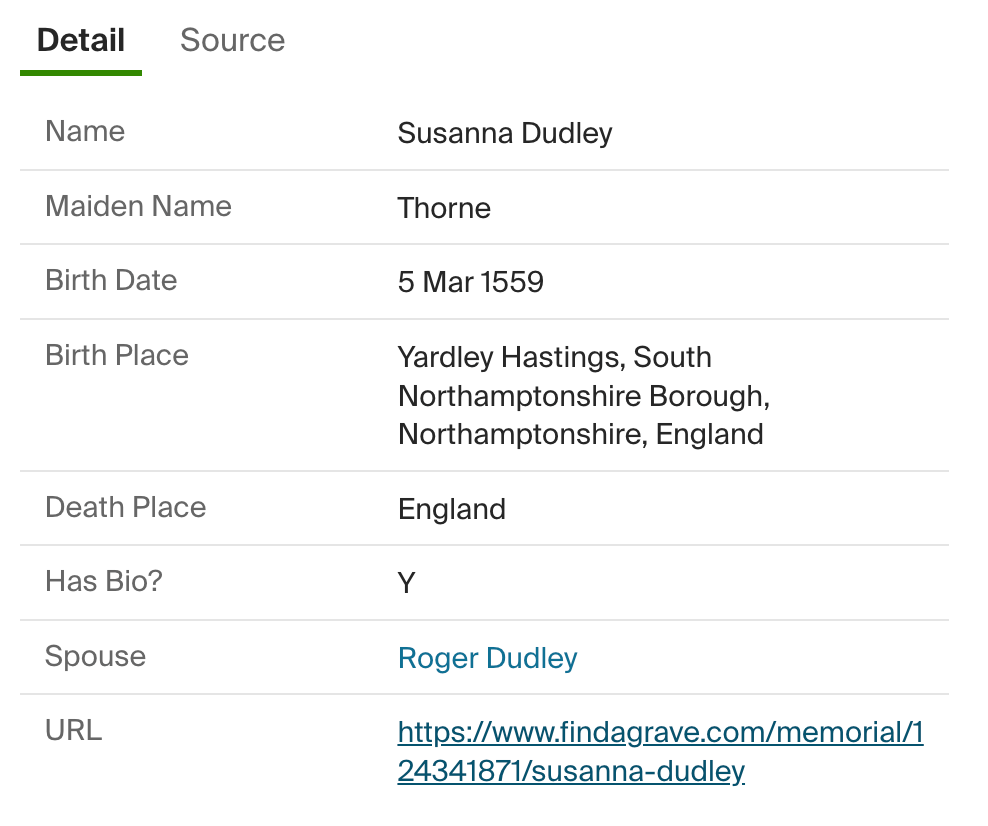Screen dimensions: 988x826
Task: Click the 'Northamptonshire Borough,' text line
Action: tap(583, 396)
